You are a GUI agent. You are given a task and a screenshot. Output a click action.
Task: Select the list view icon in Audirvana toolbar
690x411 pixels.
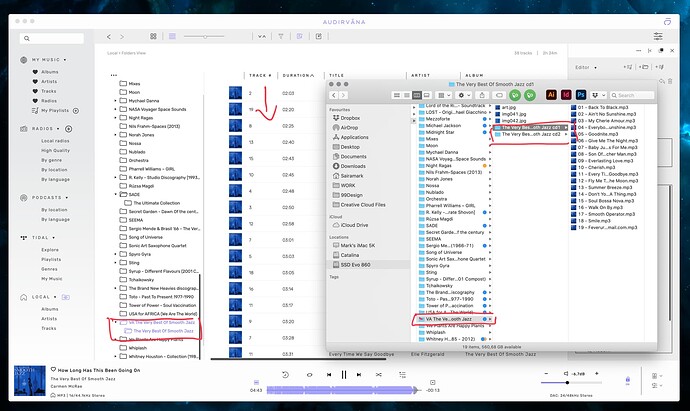point(172,36)
